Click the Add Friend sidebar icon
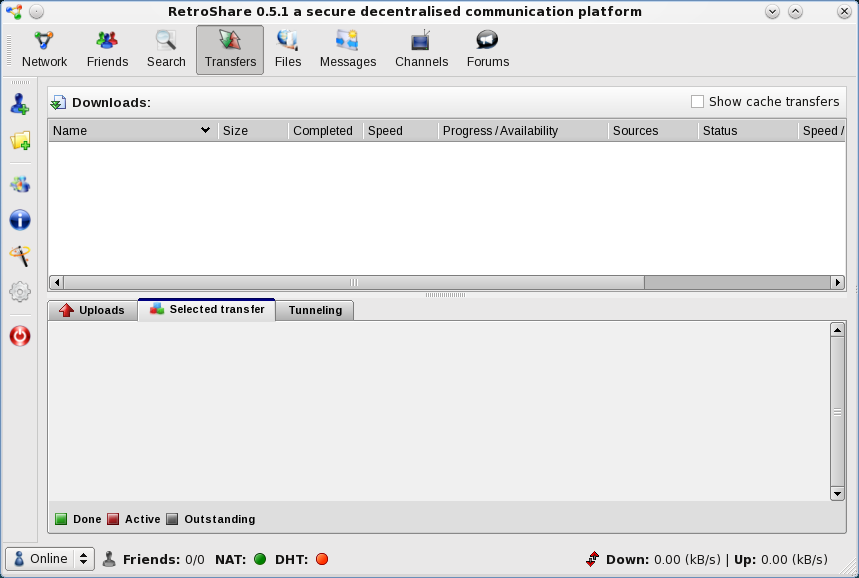The image size is (859, 578). pyautogui.click(x=20, y=104)
